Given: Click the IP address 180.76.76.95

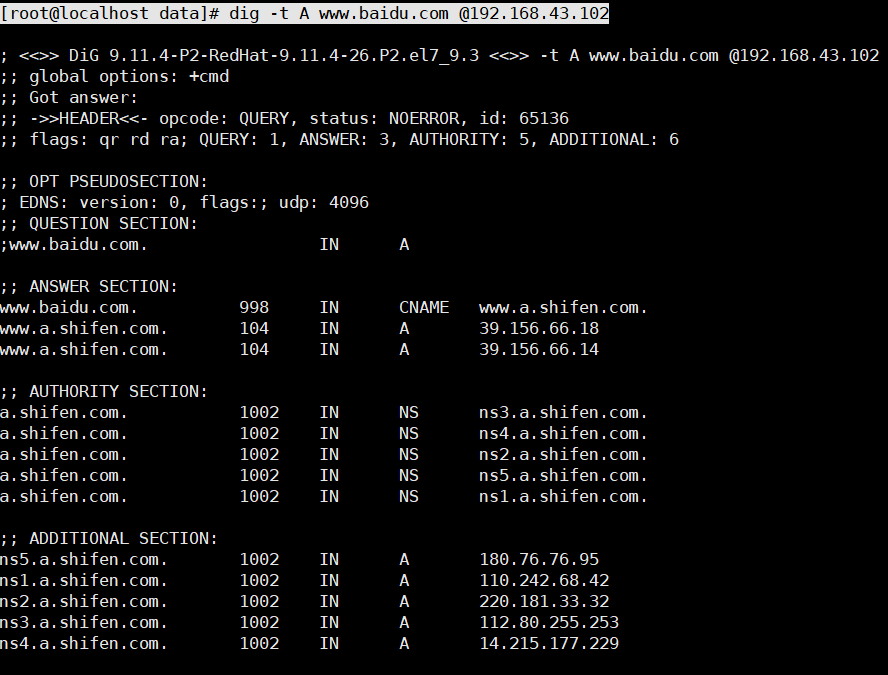Looking at the screenshot, I should 539,559.
